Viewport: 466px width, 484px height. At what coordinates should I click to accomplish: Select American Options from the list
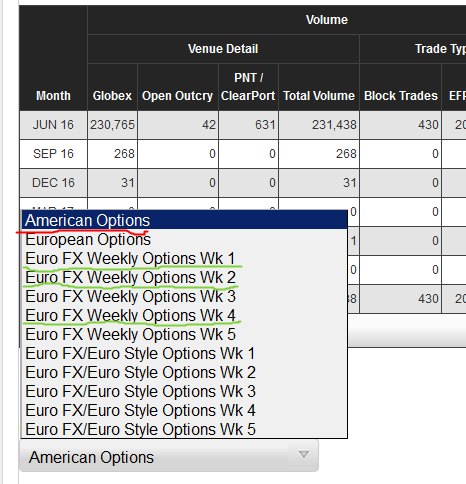pyautogui.click(x=184, y=220)
